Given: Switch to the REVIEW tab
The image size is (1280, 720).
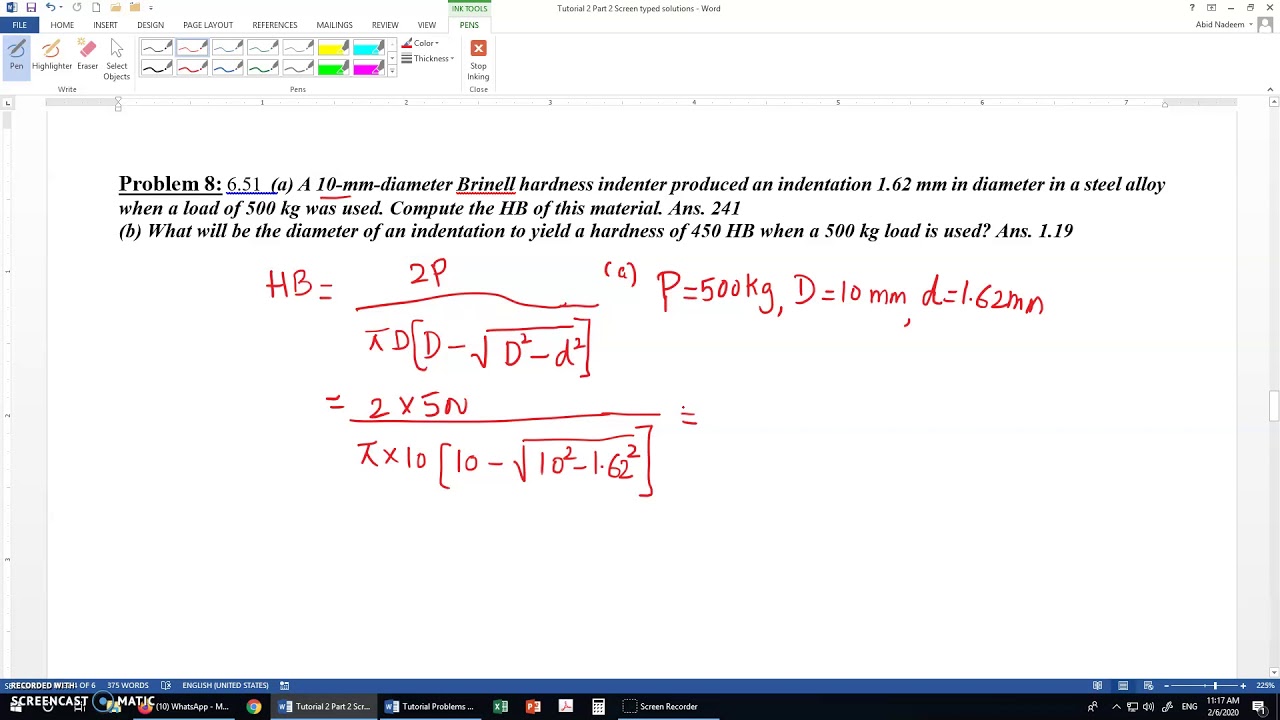Looking at the screenshot, I should coord(385,25).
